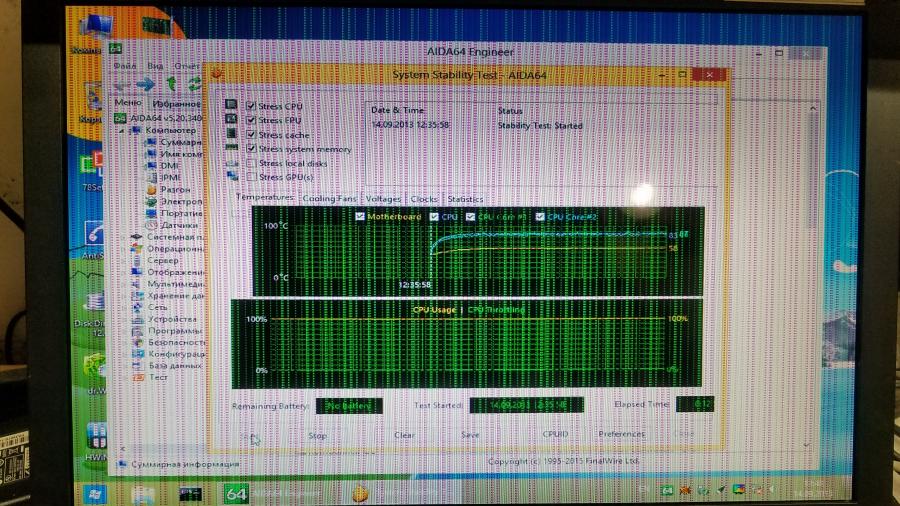This screenshot has width=900, height=506.
Task: Click the Stress FPU icon
Action: (x=231, y=119)
